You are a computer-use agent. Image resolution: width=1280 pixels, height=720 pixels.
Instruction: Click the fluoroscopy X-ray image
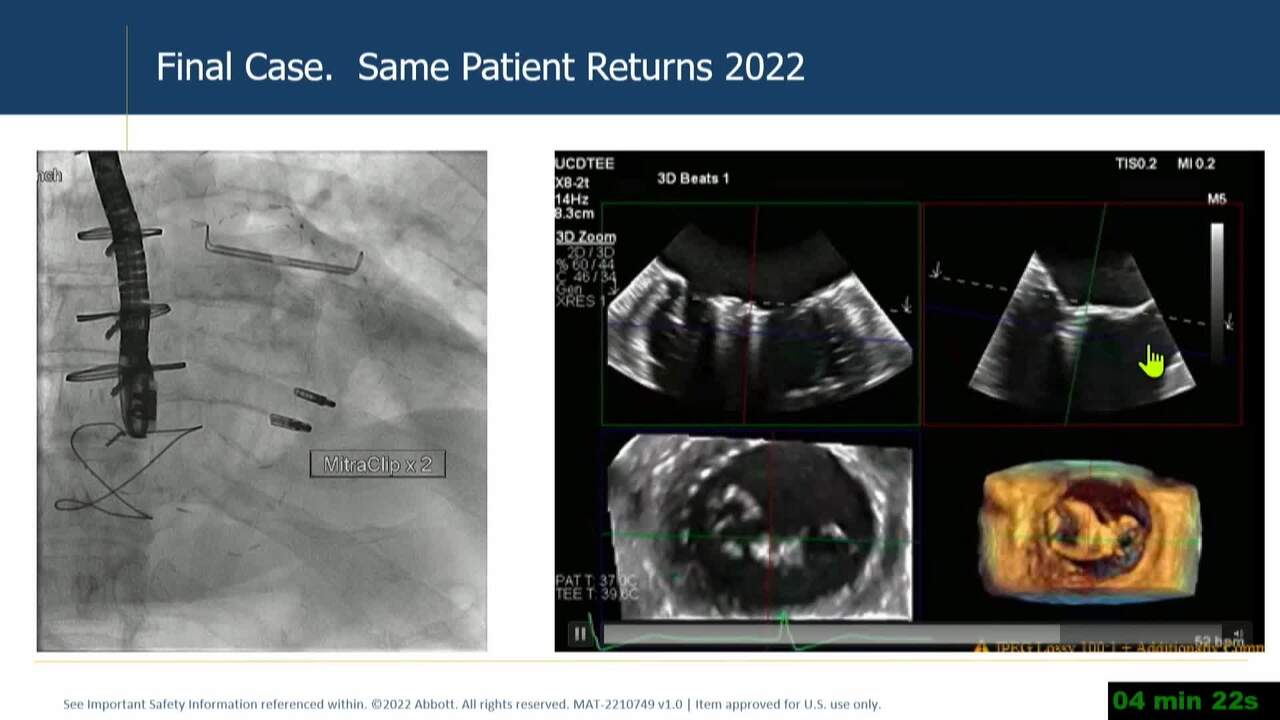click(262, 401)
